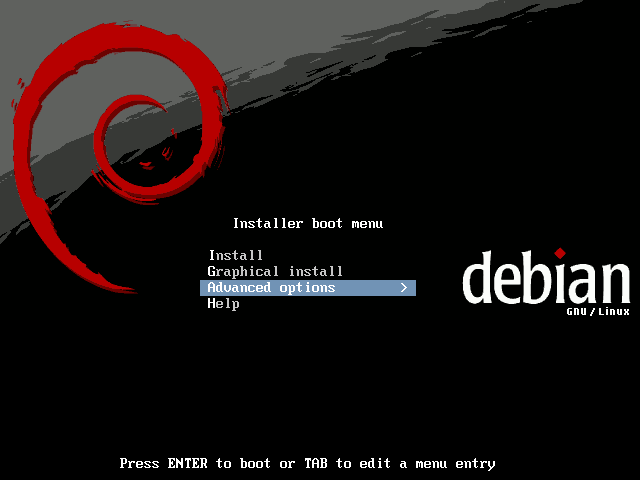The image size is (640, 480).
Task: Expand Advanced options using its arrow
Action: [403, 288]
